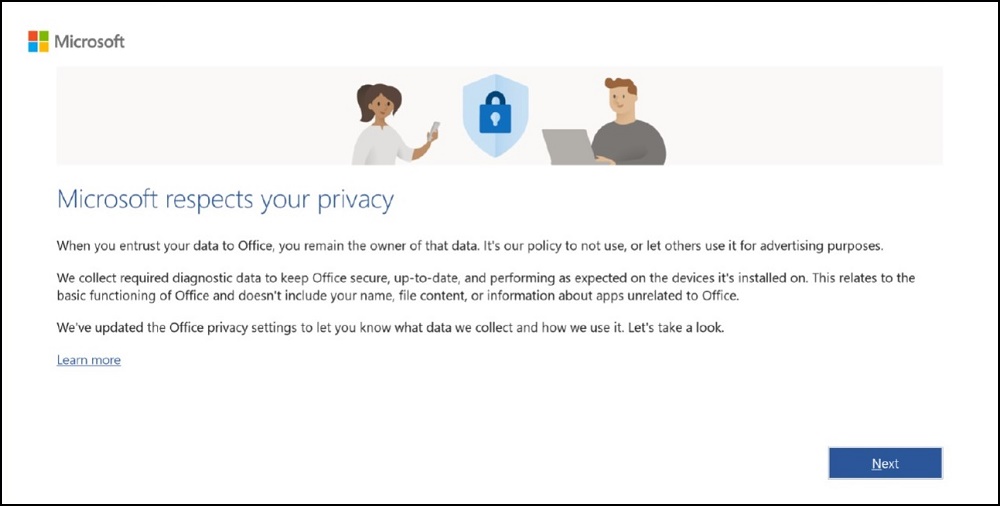
Task: Click the padlock icon in the banner
Action: pyautogui.click(x=494, y=113)
